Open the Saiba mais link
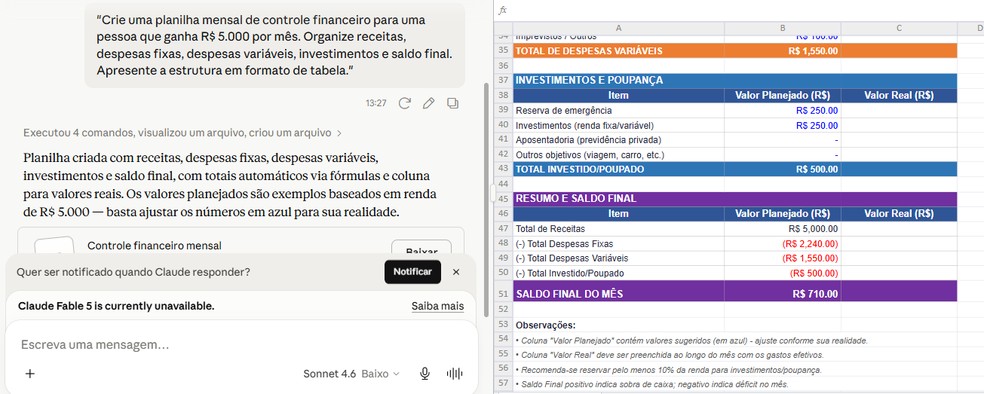The image size is (984, 394). click(437, 306)
